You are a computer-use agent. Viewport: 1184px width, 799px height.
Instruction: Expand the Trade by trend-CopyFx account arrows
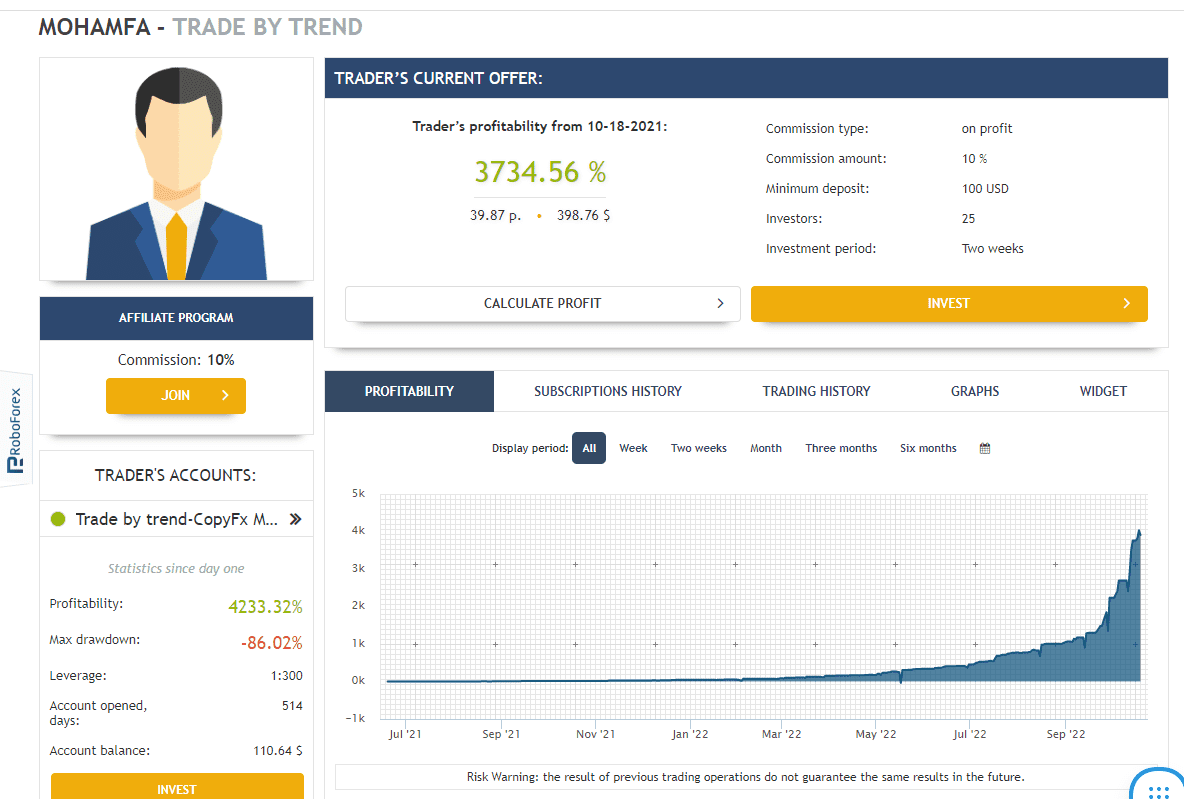(295, 519)
